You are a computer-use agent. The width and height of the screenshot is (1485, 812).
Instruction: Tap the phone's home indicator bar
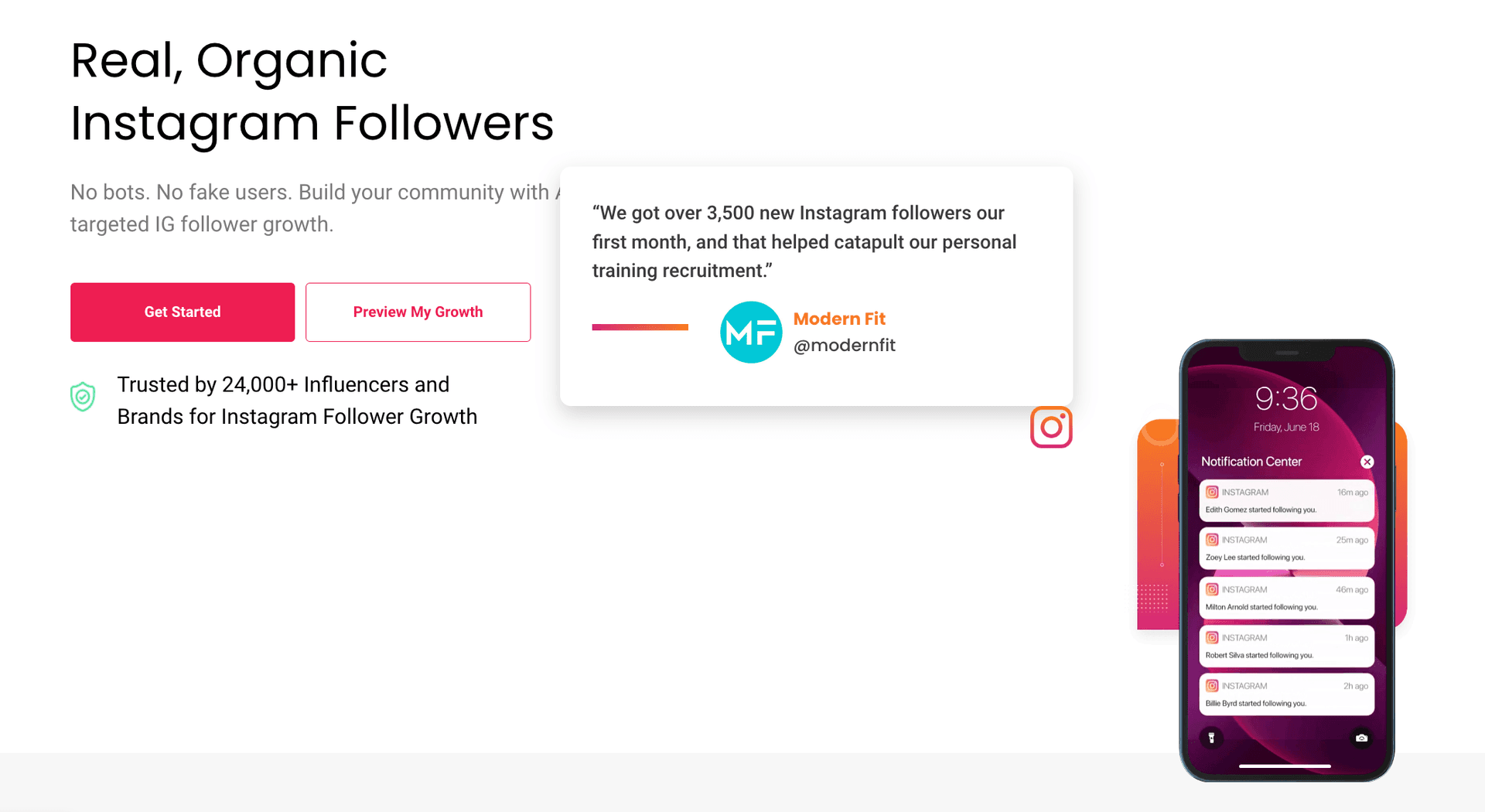tap(1285, 766)
